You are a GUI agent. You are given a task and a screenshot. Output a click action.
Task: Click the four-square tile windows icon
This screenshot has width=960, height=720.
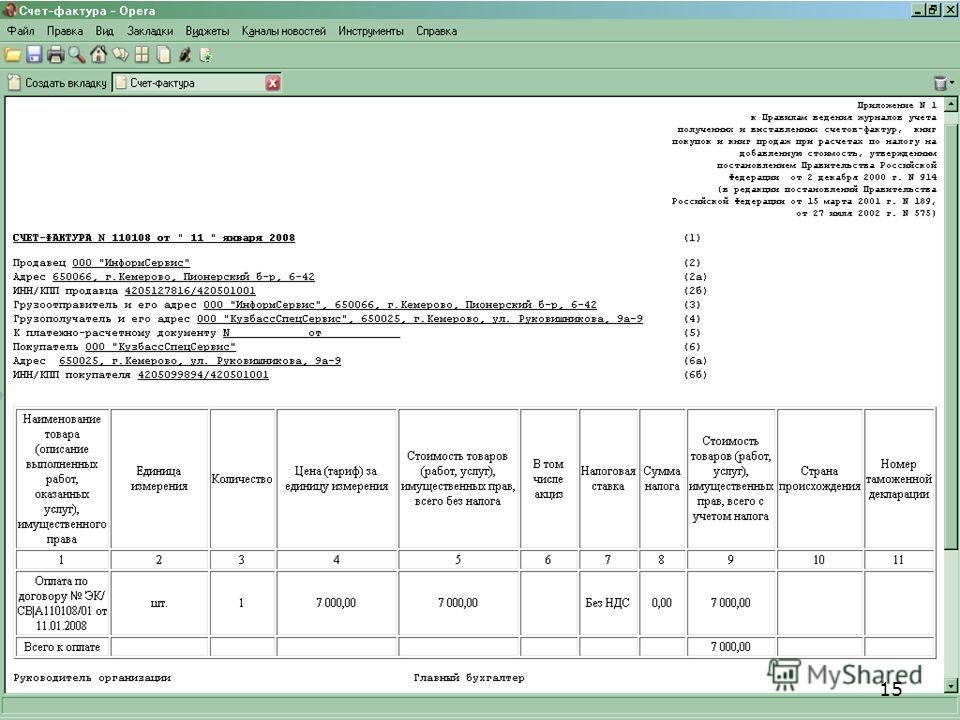pyautogui.click(x=141, y=55)
